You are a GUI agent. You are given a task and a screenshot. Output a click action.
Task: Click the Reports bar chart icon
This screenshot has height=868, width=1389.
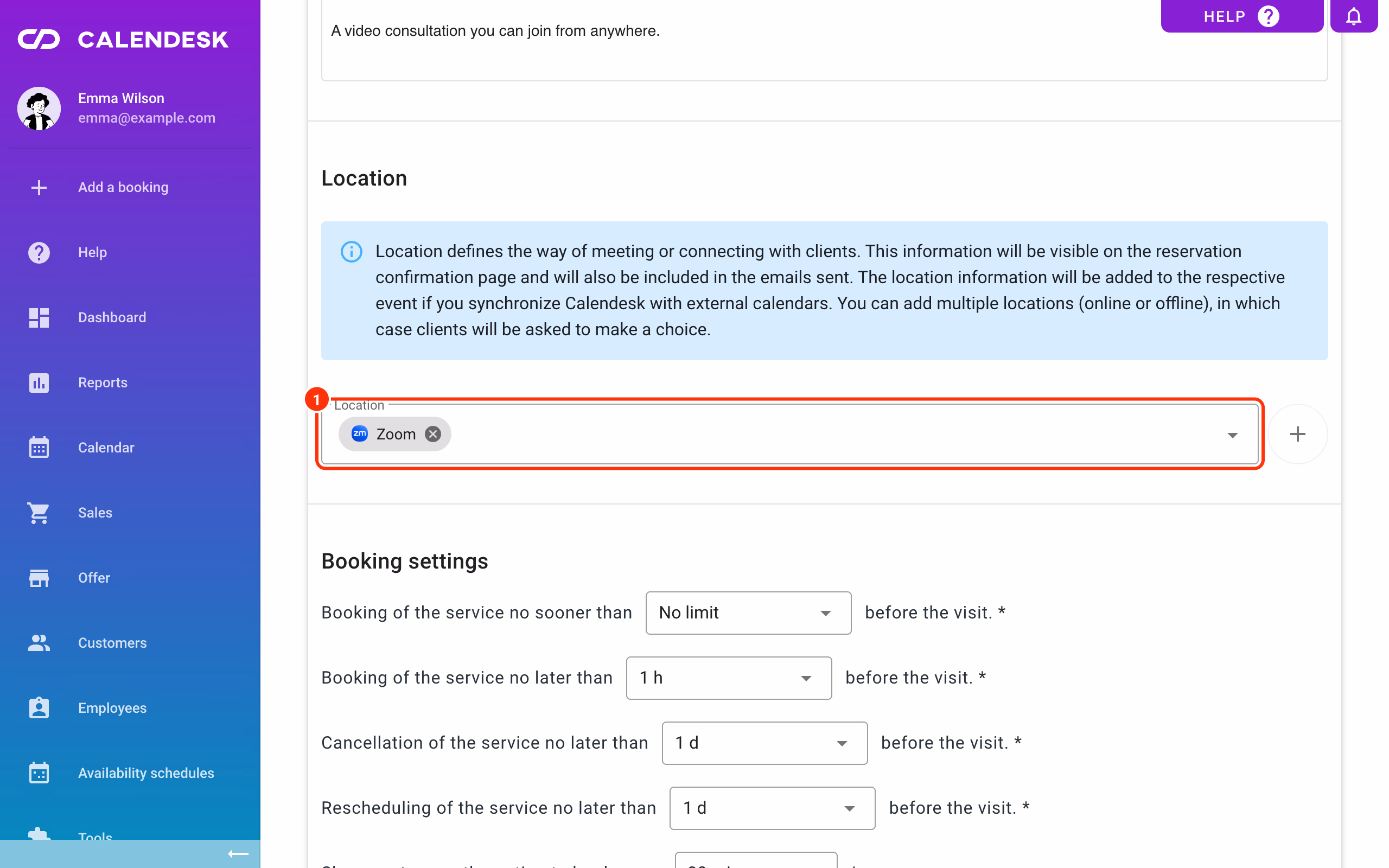pyautogui.click(x=39, y=382)
